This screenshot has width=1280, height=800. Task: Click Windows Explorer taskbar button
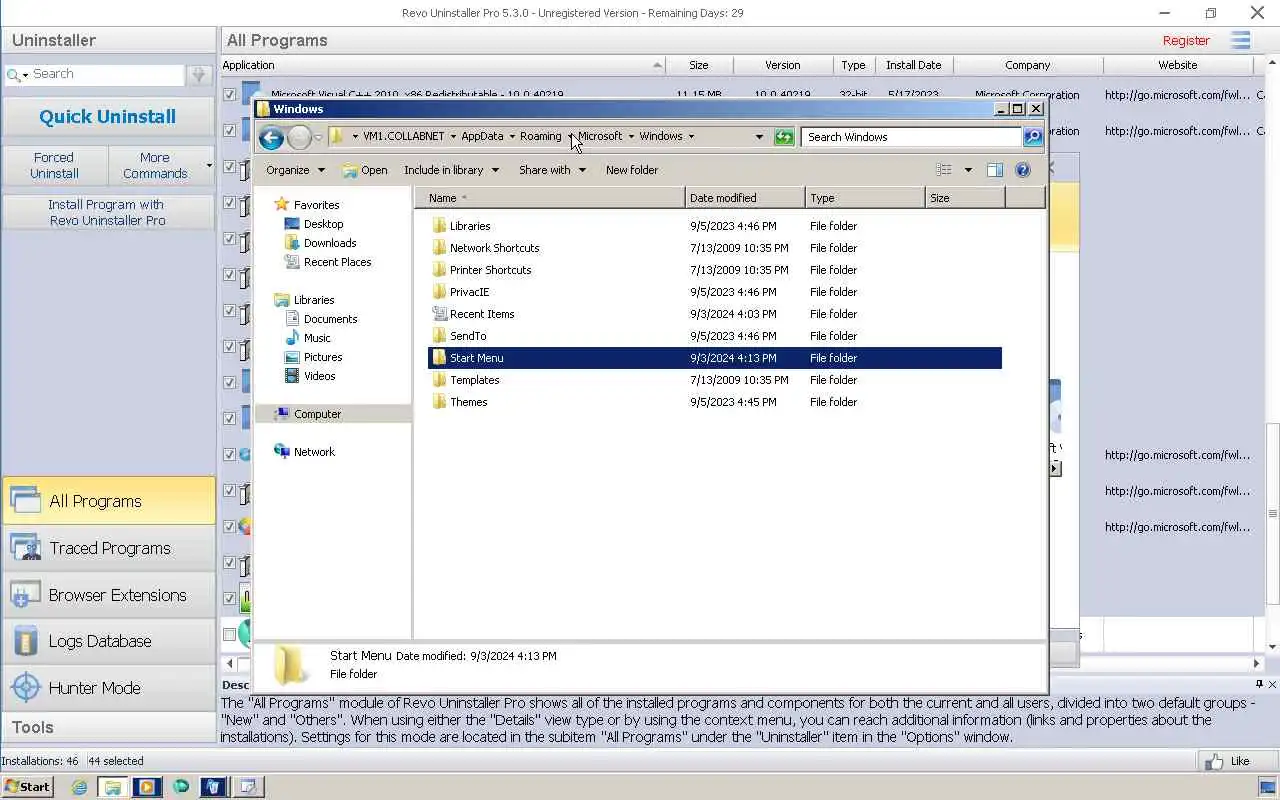pyautogui.click(x=113, y=787)
